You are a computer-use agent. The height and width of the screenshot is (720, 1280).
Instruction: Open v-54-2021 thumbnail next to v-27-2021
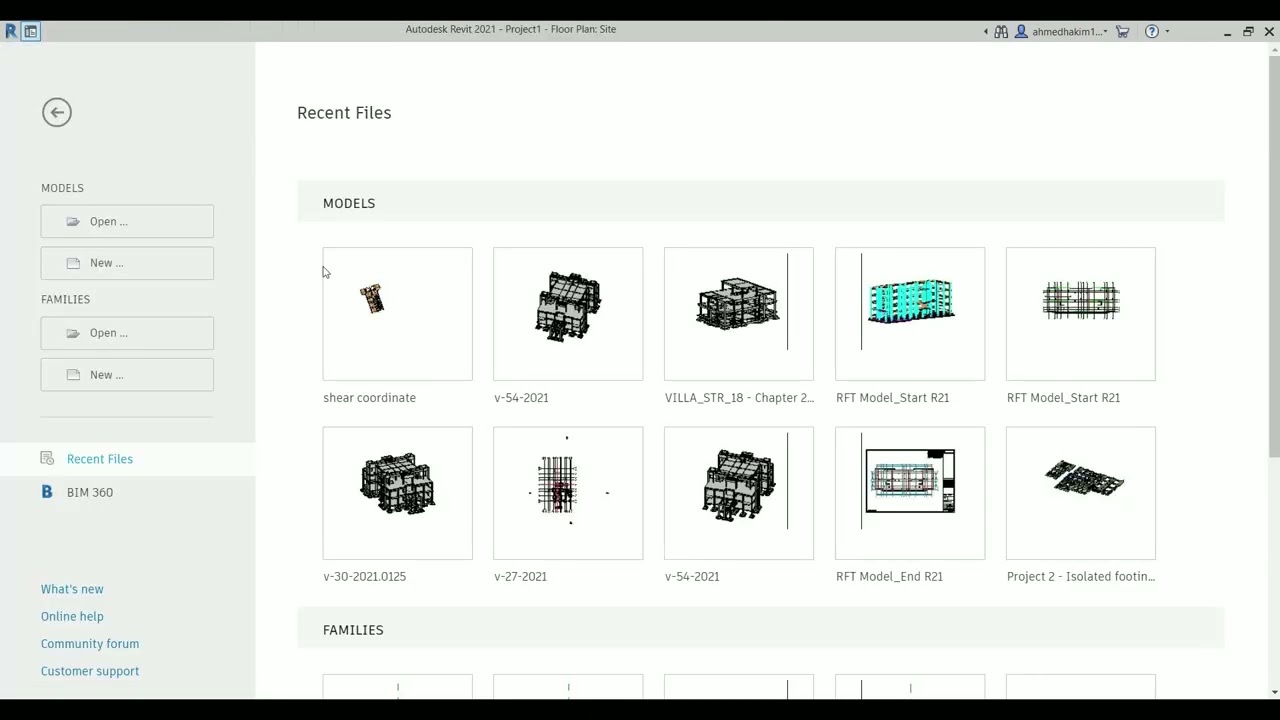click(739, 493)
